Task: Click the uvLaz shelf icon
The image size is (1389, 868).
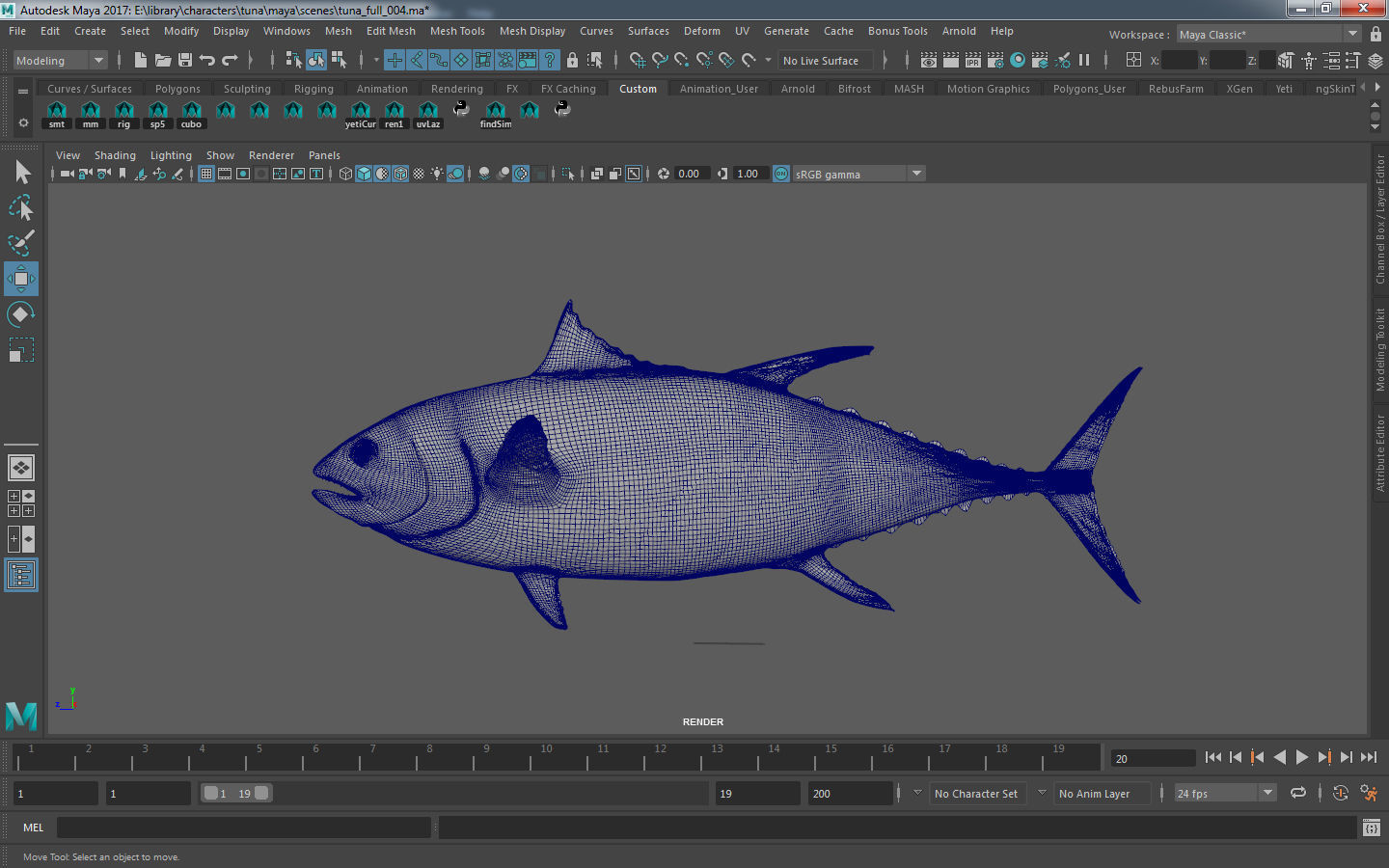Action: 428,115
